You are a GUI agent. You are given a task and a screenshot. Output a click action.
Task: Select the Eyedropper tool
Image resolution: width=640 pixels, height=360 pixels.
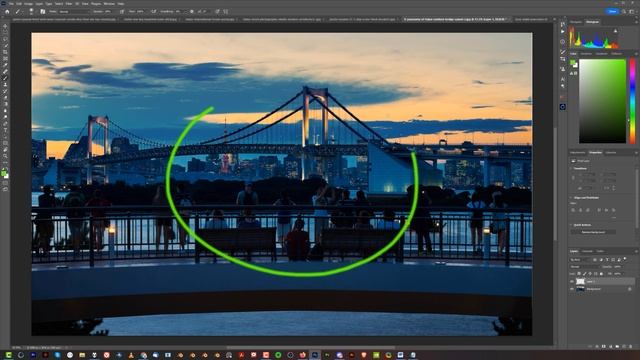[x=5, y=65]
